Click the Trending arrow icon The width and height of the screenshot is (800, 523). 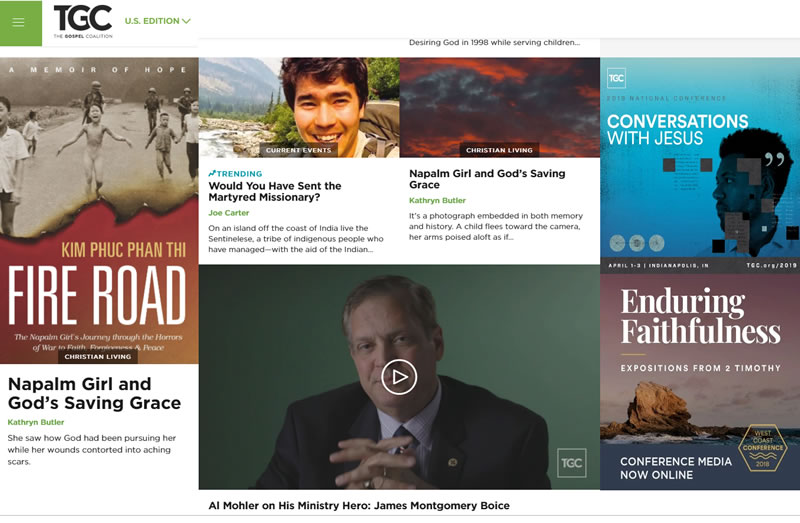[x=212, y=173]
